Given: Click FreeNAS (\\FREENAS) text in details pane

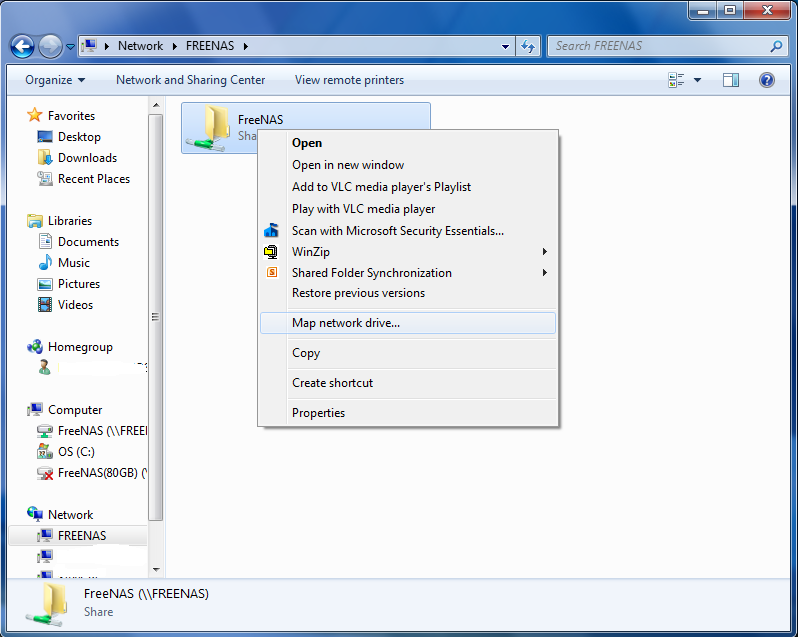Looking at the screenshot, I should pyautogui.click(x=146, y=594).
